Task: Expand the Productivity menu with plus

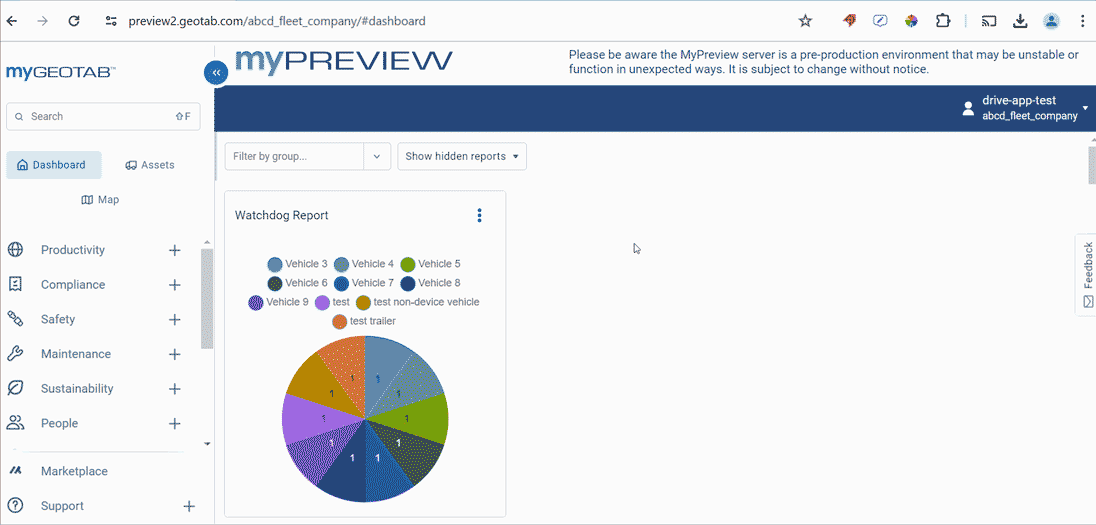Action: (x=175, y=250)
